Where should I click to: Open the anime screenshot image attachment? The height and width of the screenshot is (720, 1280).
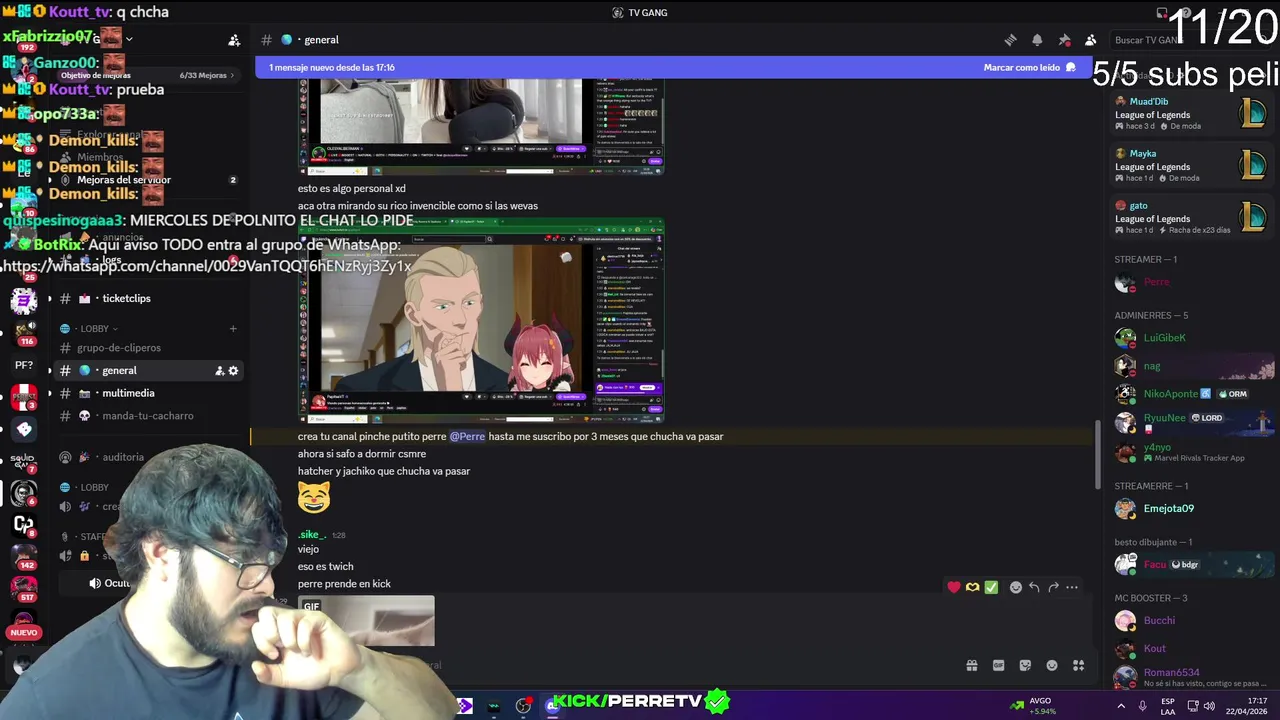pos(481,320)
